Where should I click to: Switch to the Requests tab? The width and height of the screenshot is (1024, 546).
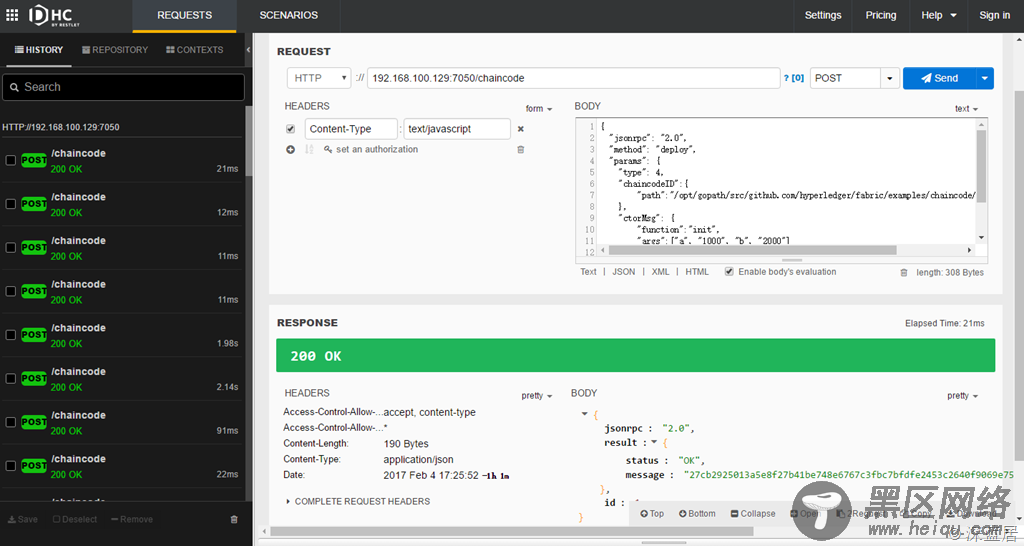click(x=184, y=15)
